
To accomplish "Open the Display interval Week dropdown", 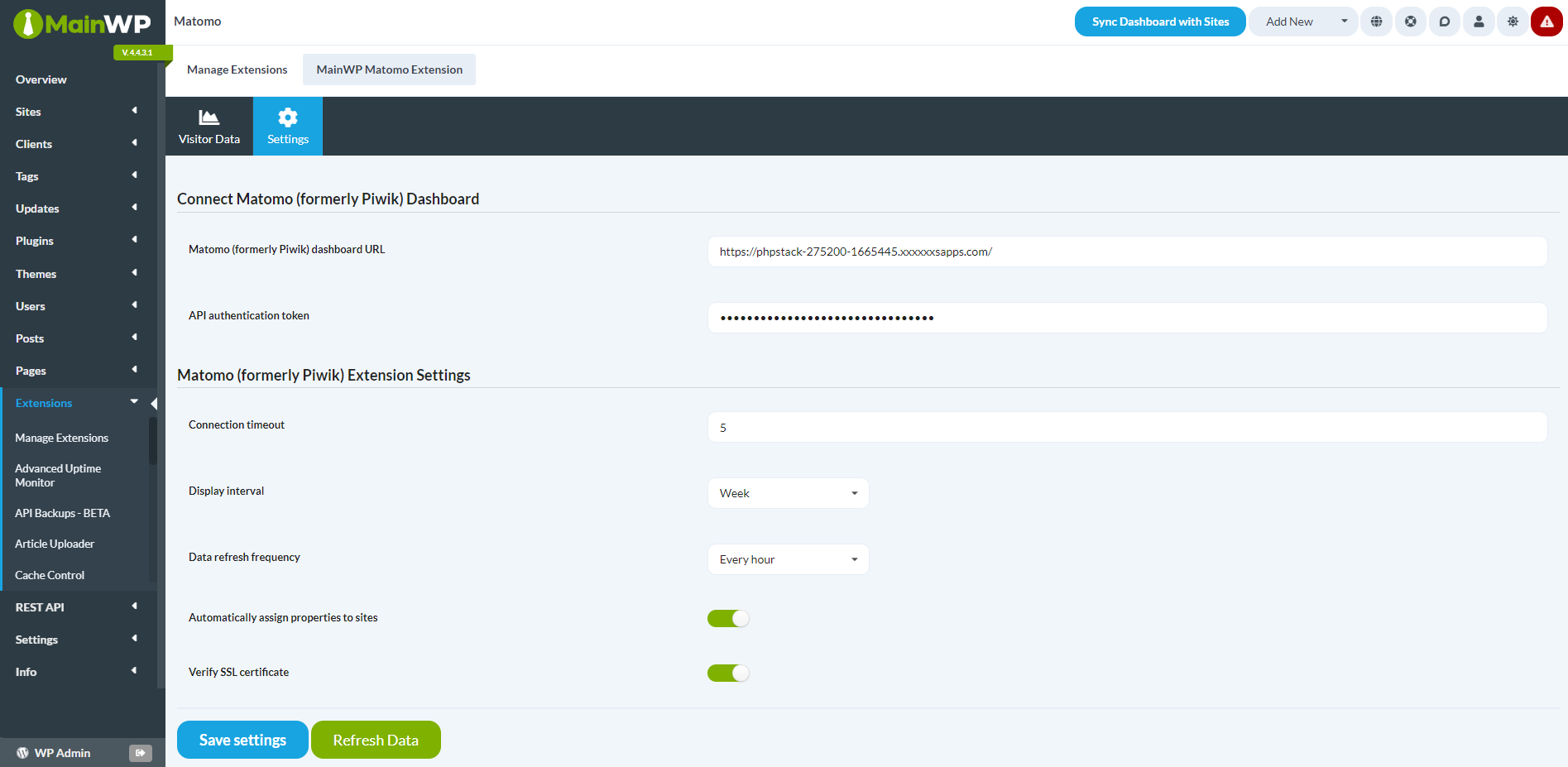I will [788, 493].
